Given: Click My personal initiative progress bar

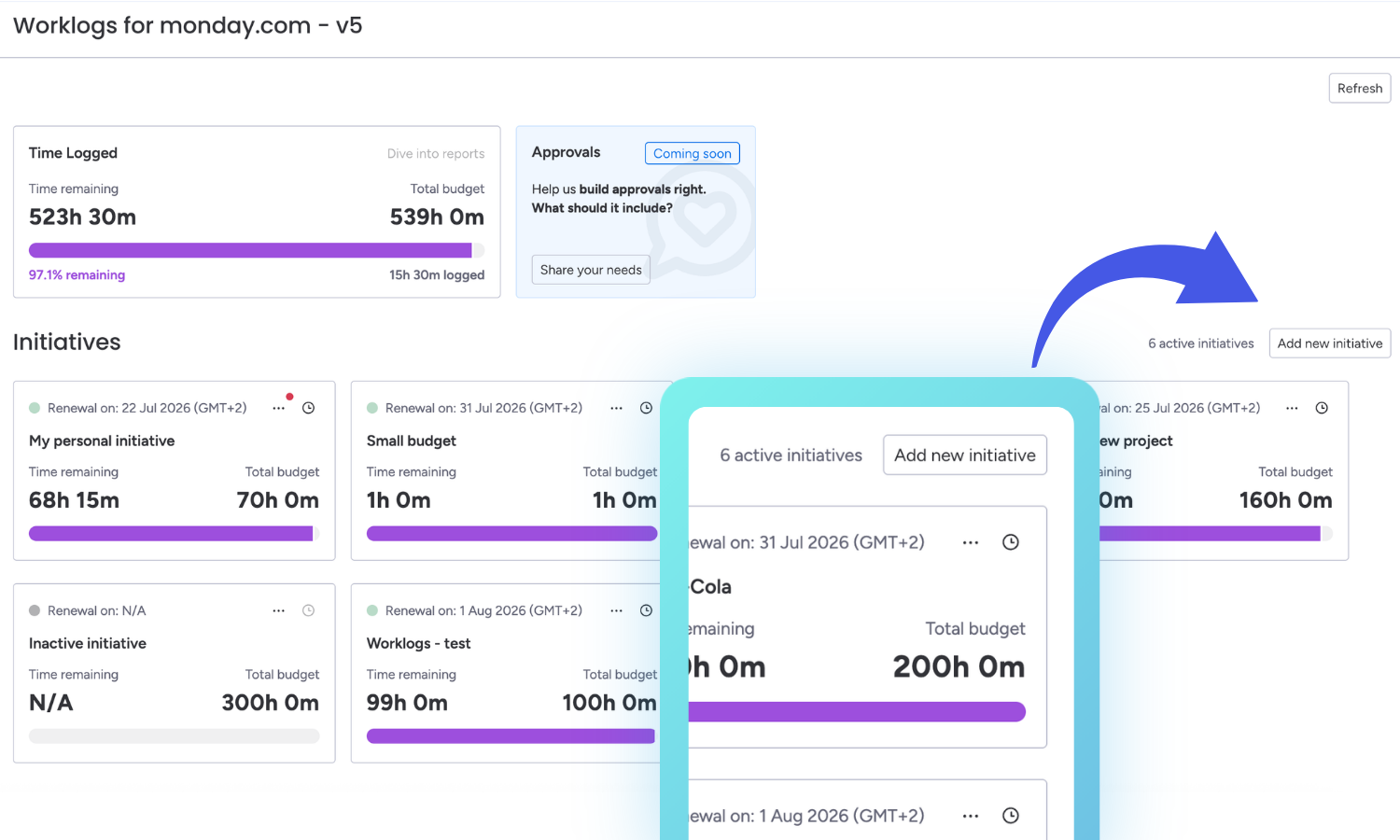Looking at the screenshot, I should pos(175,534).
